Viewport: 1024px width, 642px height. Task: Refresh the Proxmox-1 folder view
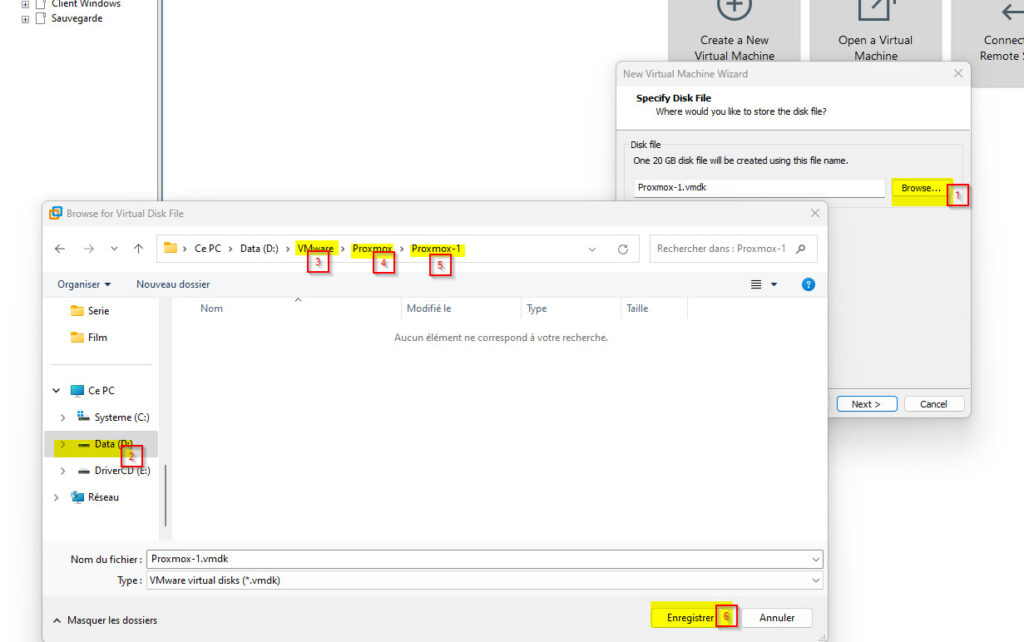(623, 249)
